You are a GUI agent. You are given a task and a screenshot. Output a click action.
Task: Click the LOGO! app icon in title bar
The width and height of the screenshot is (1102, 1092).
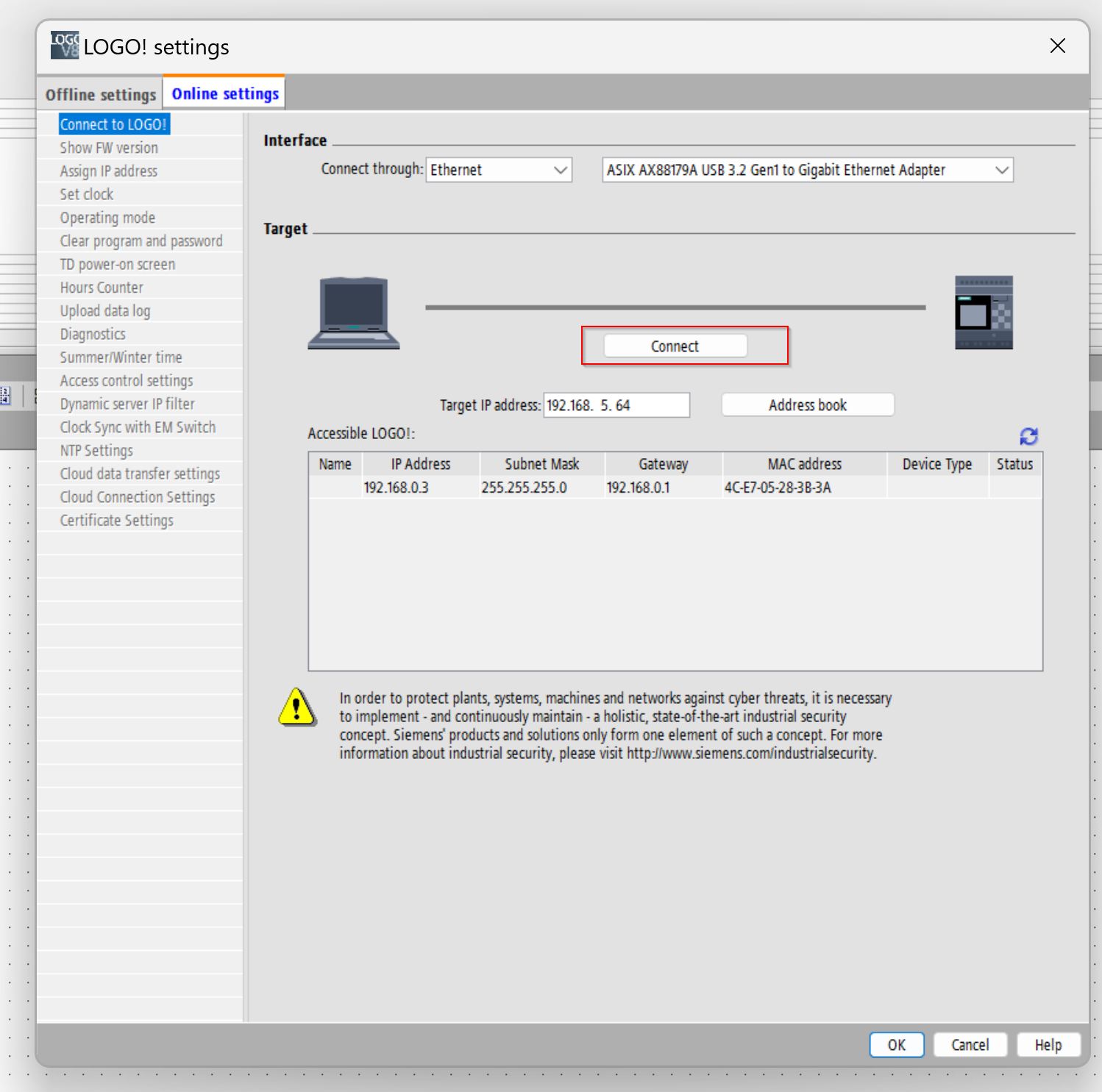(65, 46)
